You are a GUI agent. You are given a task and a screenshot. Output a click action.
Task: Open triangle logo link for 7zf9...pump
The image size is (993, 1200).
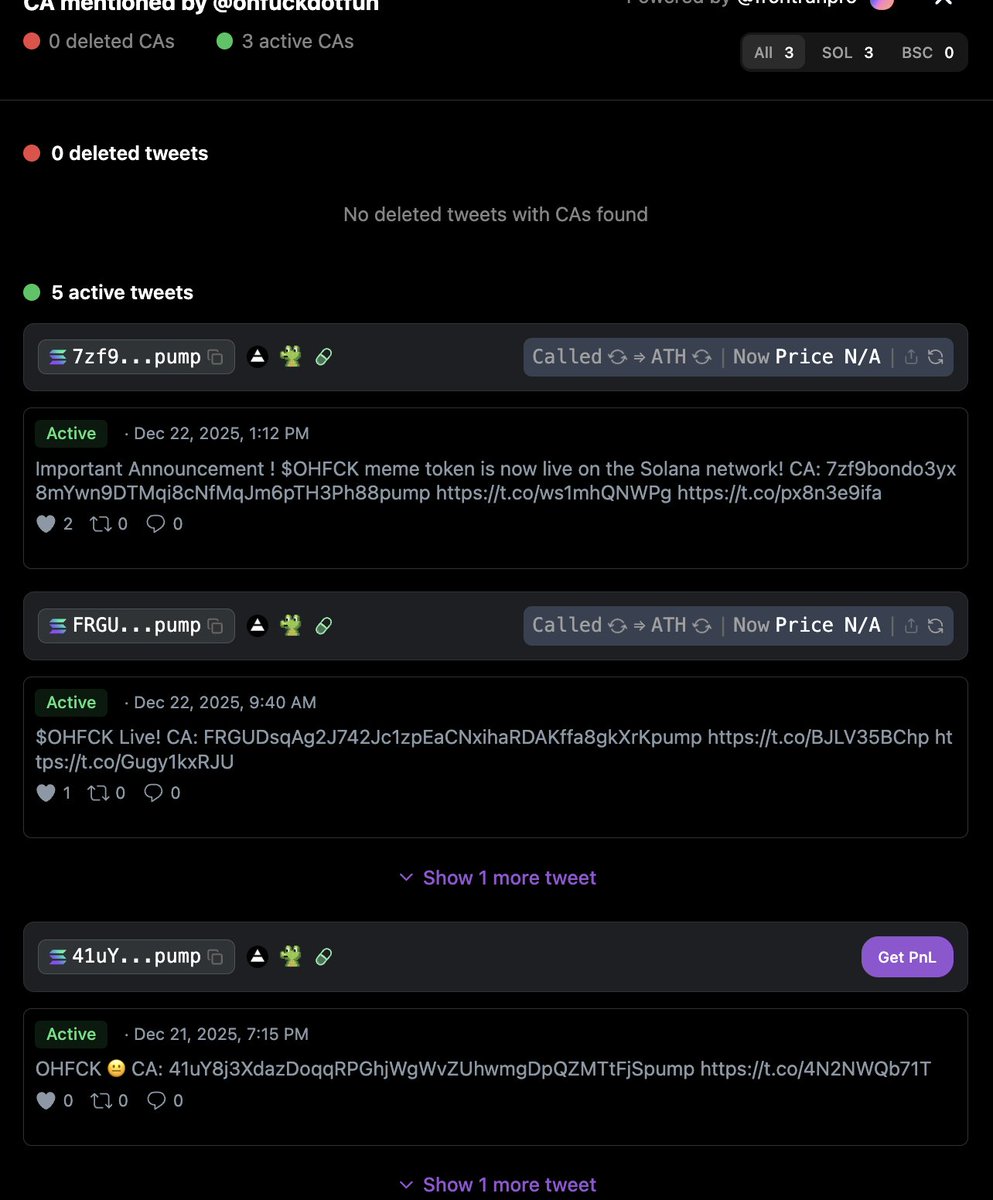pos(258,357)
